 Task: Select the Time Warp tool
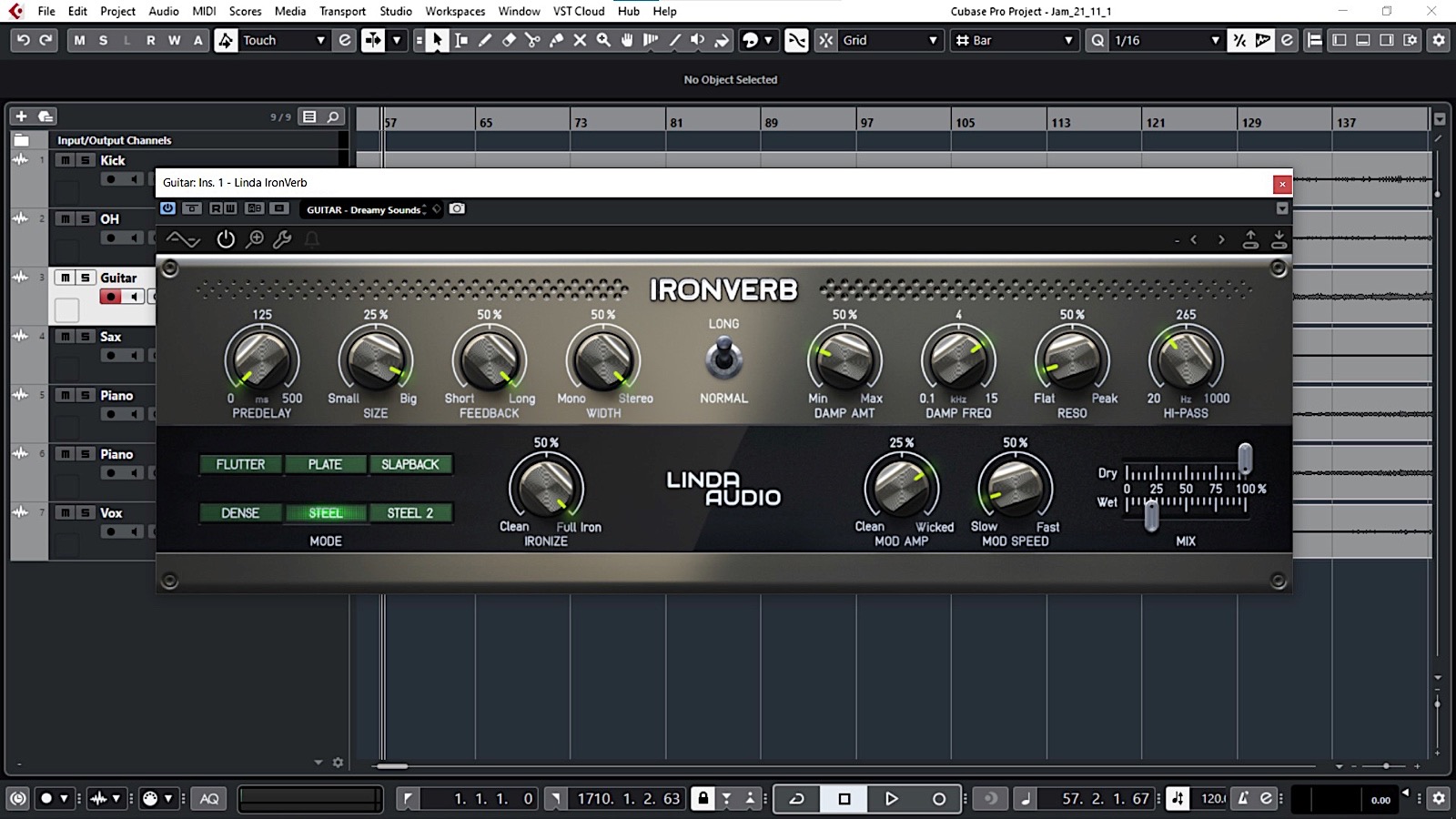point(651,40)
